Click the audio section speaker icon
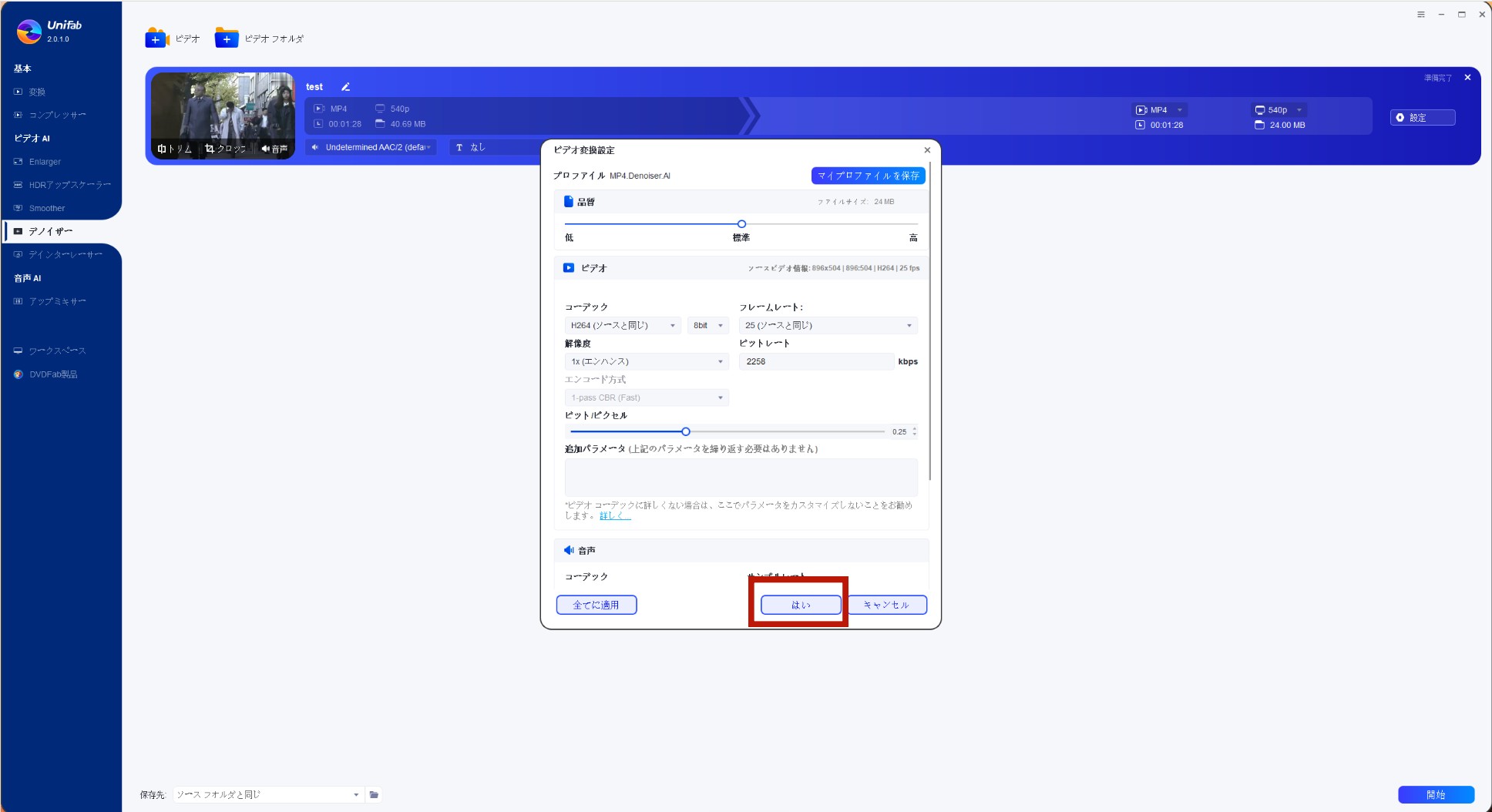The height and width of the screenshot is (812, 1492). [x=569, y=550]
